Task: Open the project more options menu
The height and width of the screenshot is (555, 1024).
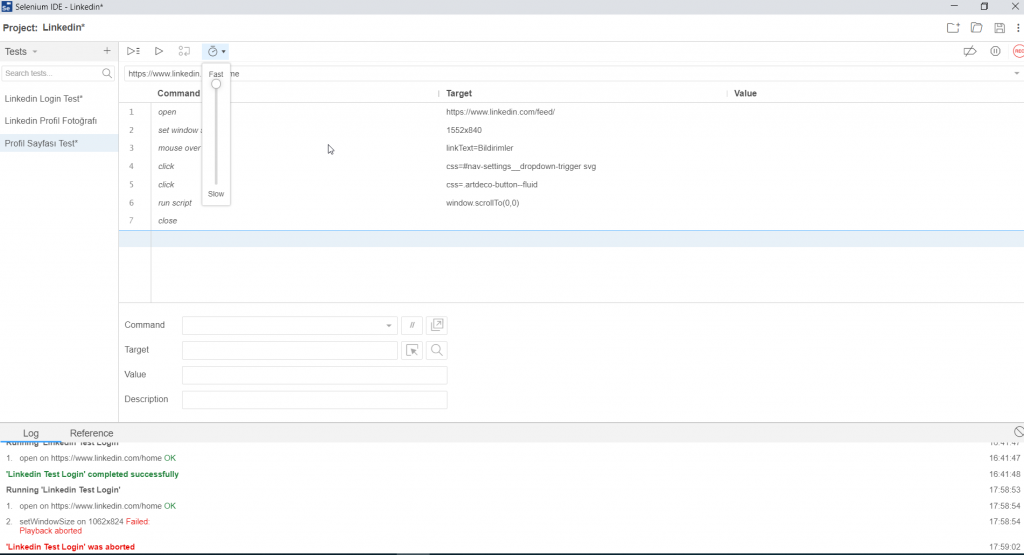Action: tap(1017, 27)
